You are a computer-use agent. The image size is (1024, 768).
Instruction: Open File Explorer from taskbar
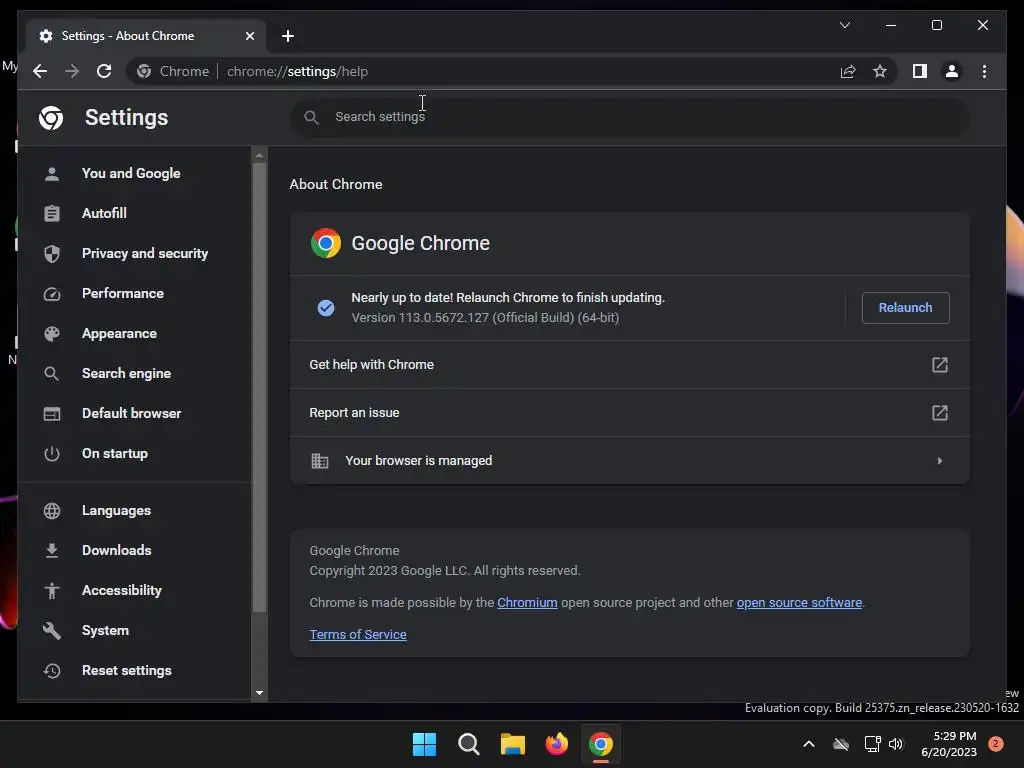(513, 744)
